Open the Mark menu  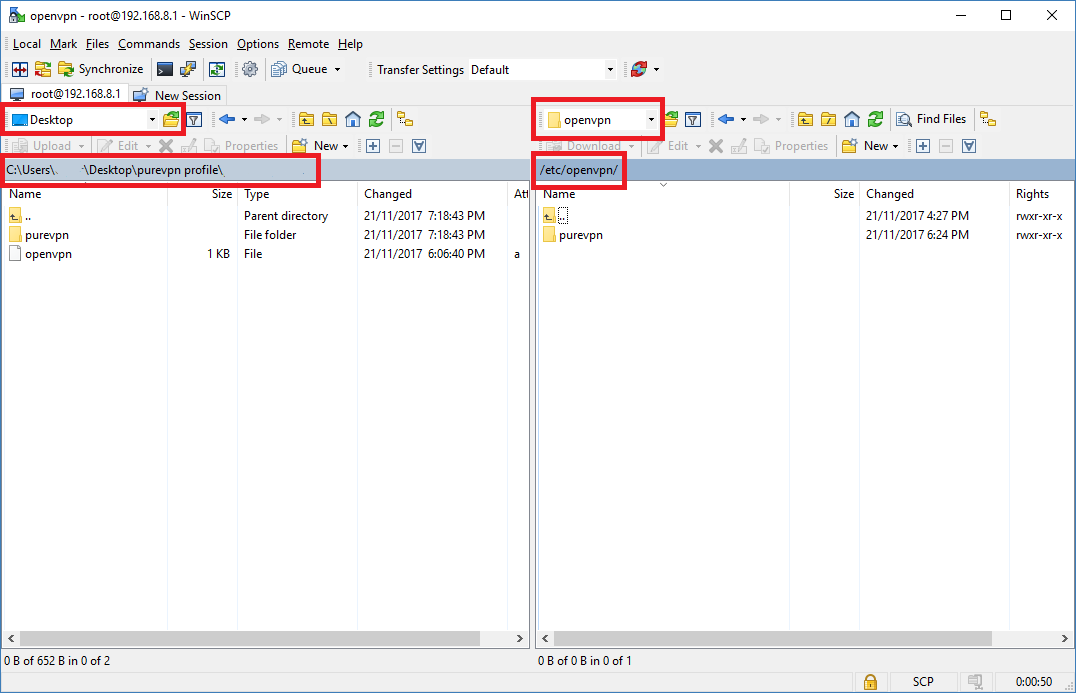click(63, 44)
